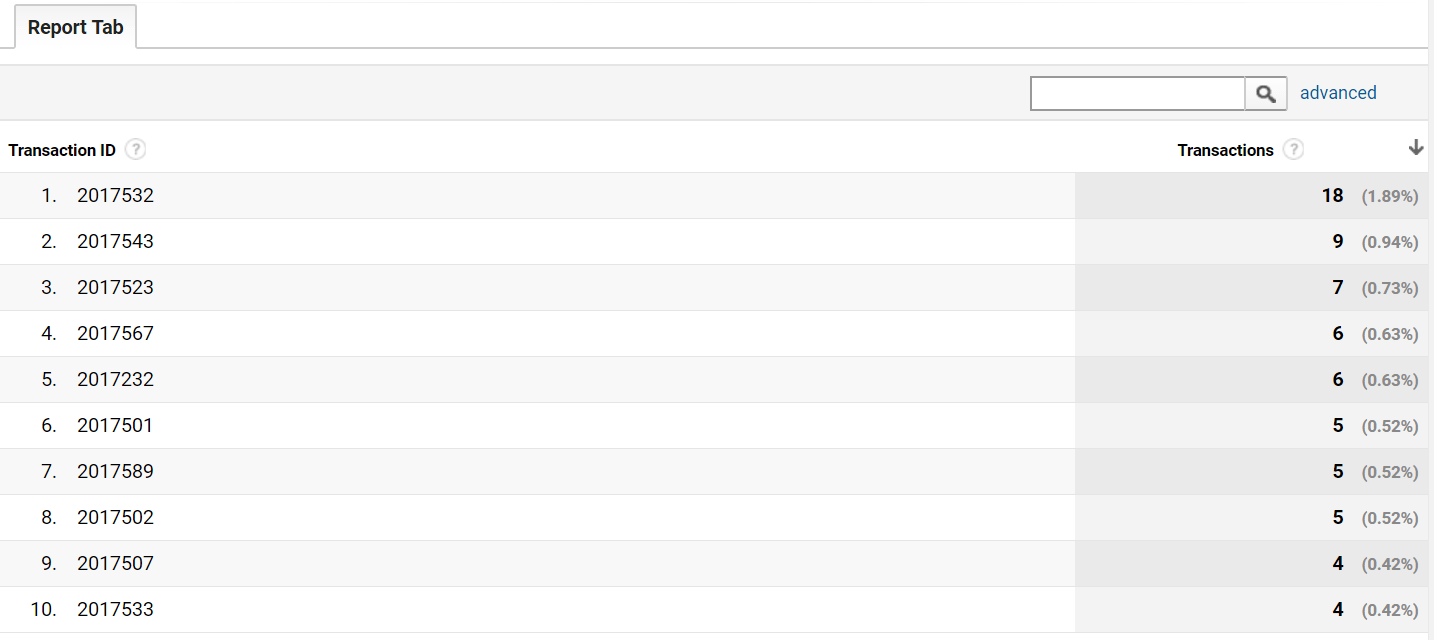1434x640 pixels.
Task: Open the advanced filter link
Action: 1338,93
